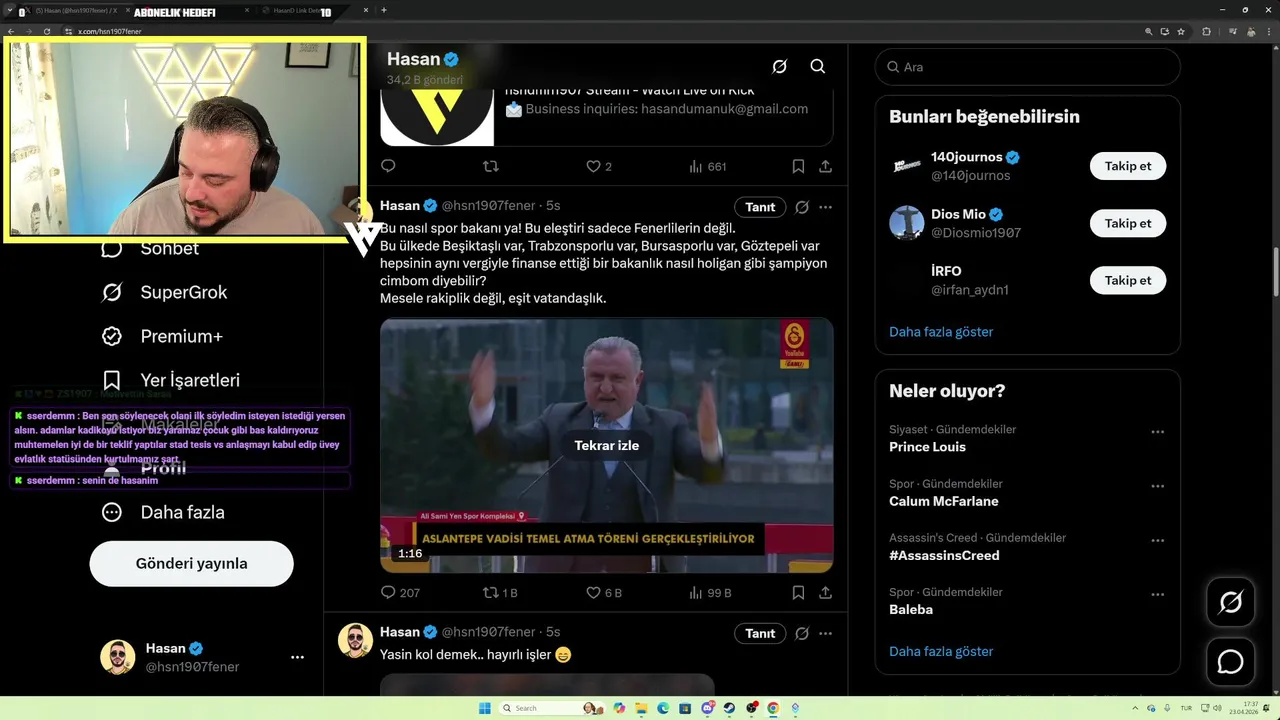Follow 140journos with Takip et

(1128, 166)
